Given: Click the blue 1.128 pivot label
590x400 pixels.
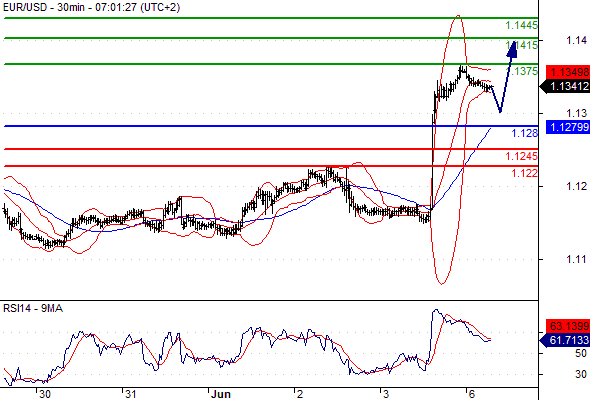Looking at the screenshot, I should (x=525, y=133).
